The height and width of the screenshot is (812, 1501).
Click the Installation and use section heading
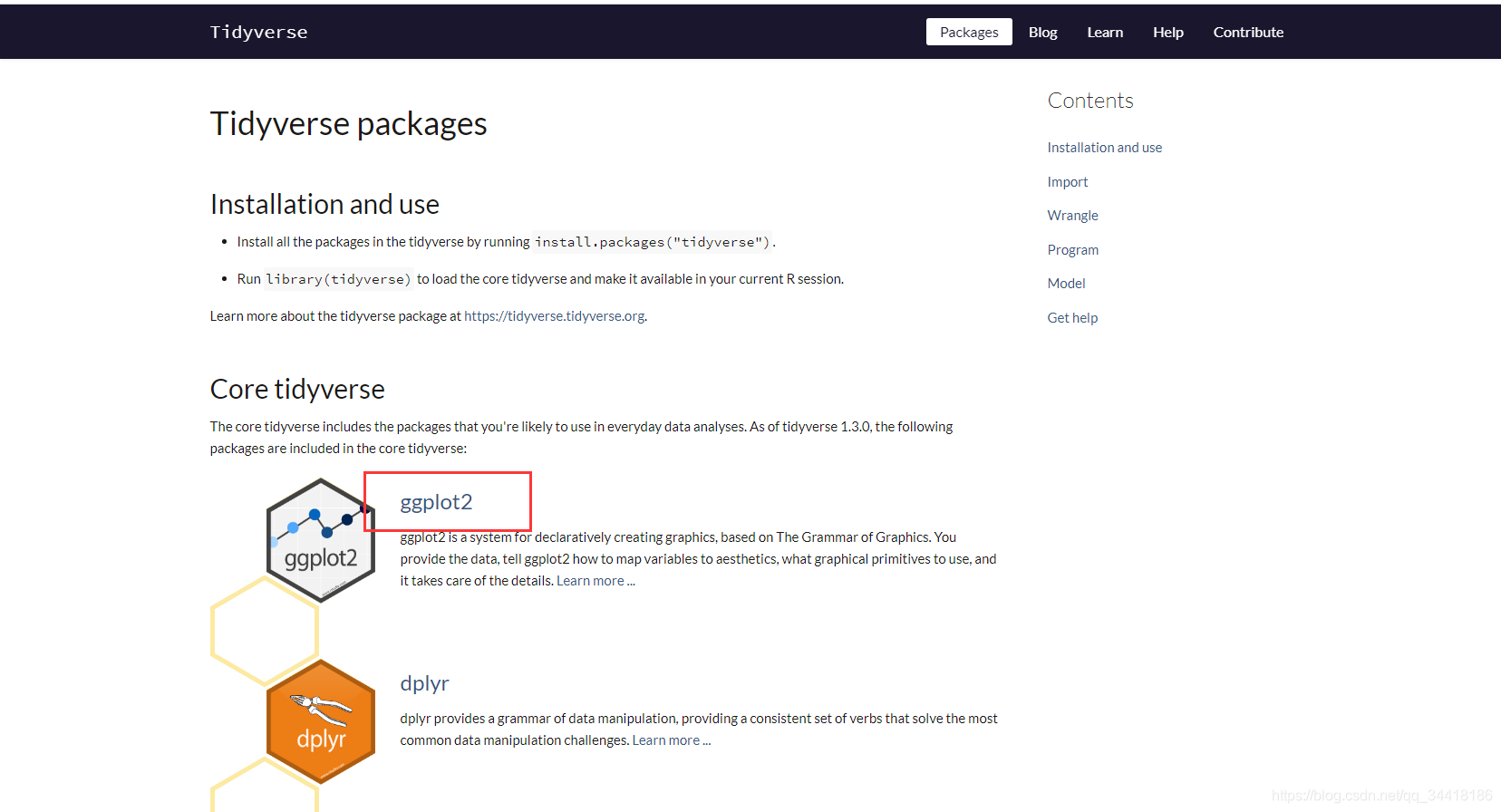[x=324, y=205]
